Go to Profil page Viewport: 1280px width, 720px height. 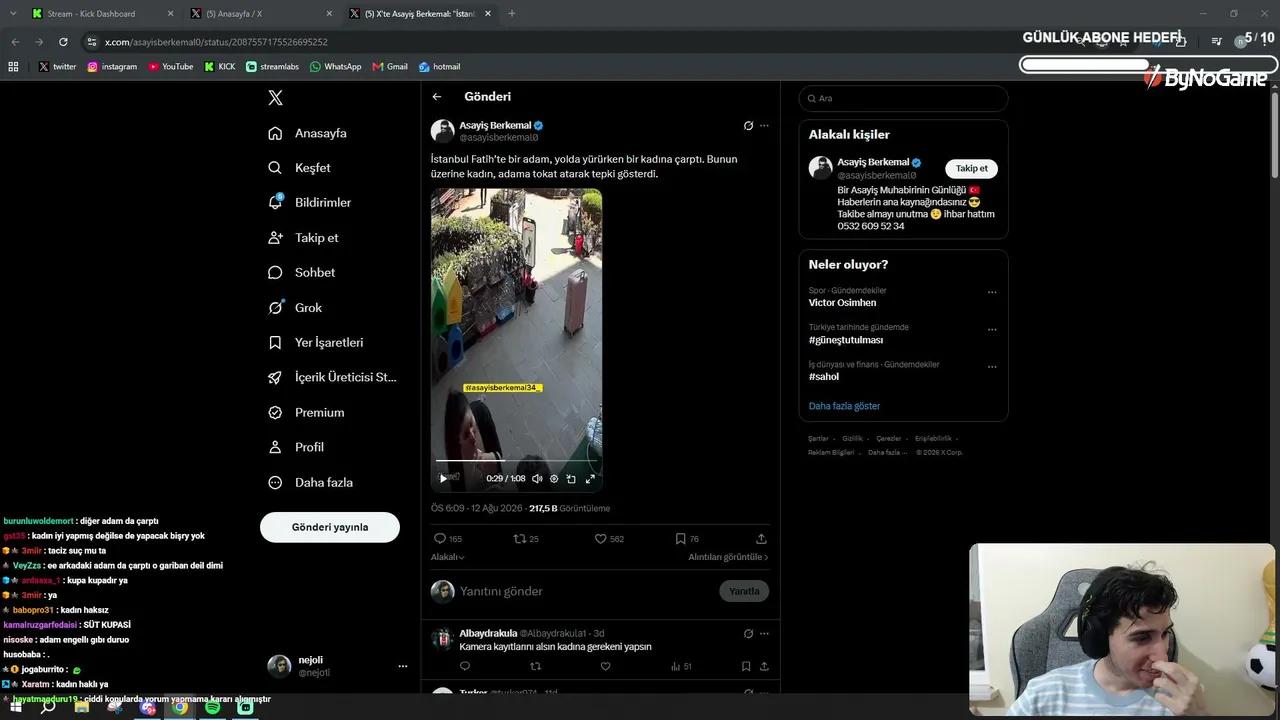tap(296, 447)
